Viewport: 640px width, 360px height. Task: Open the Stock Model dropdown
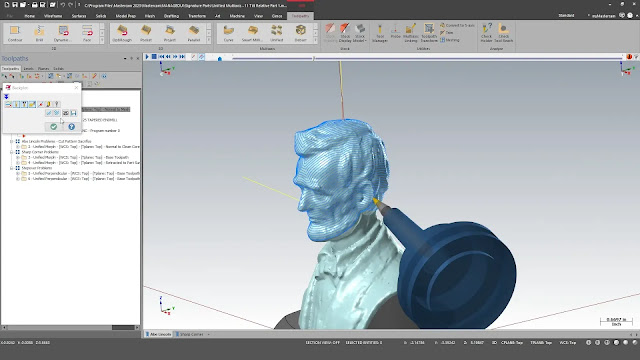click(359, 33)
